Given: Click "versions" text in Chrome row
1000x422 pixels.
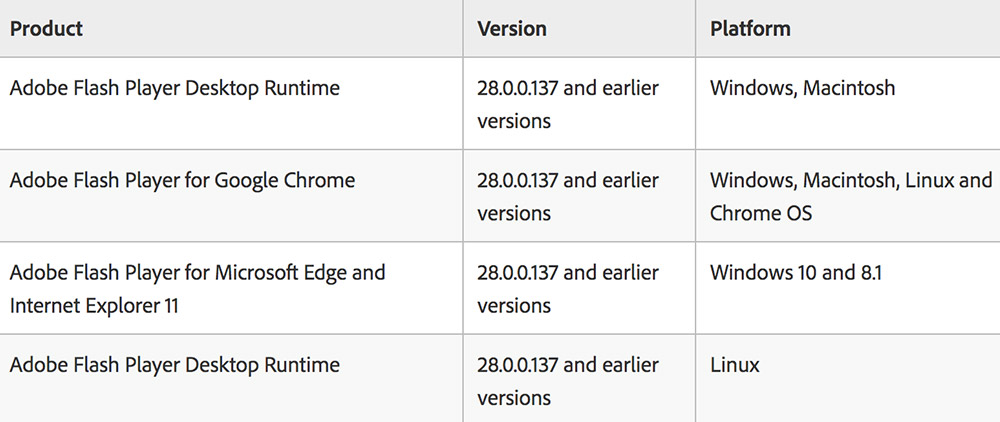Looking at the screenshot, I should click(x=514, y=213).
